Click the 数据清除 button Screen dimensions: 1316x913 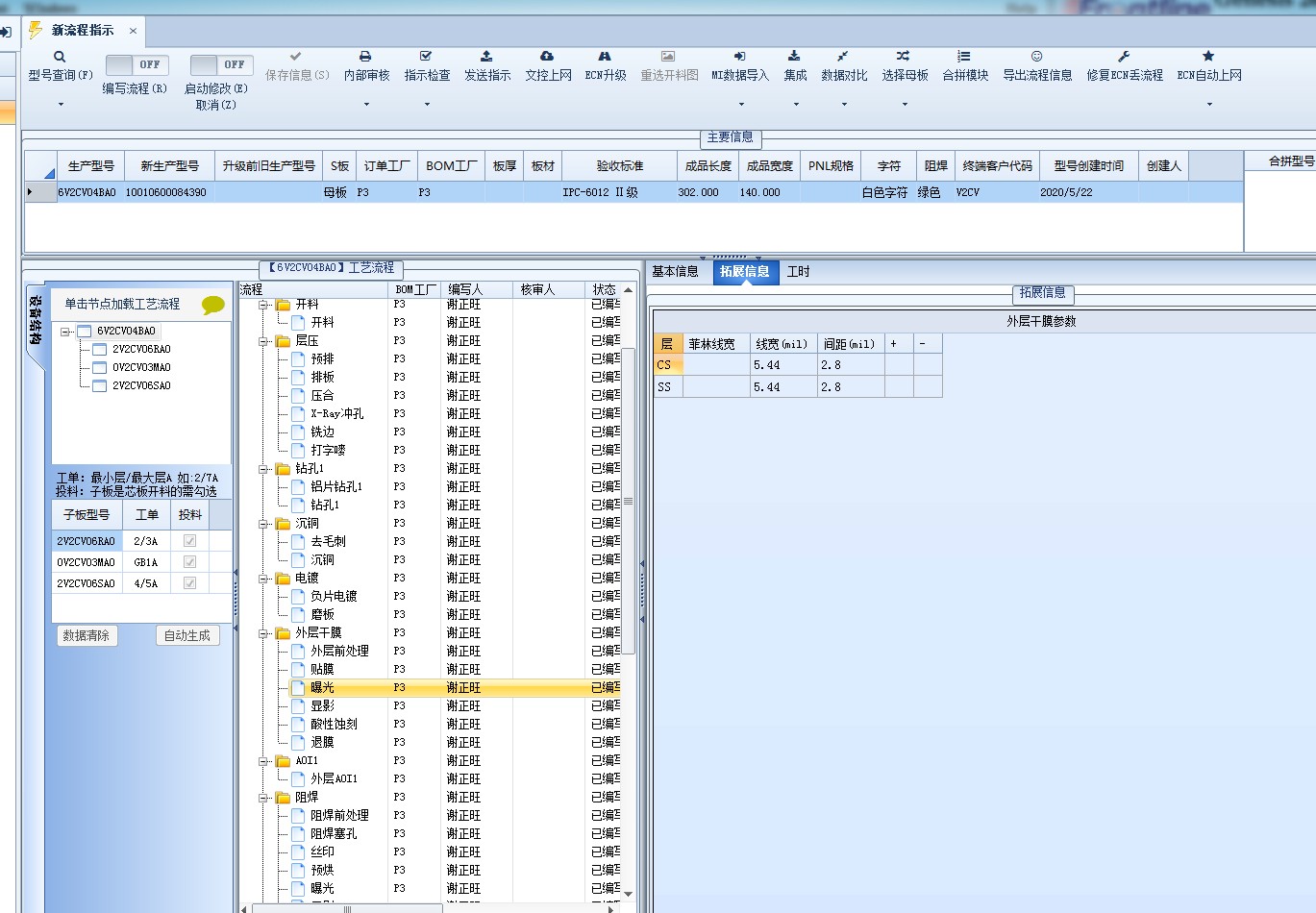coord(87,635)
